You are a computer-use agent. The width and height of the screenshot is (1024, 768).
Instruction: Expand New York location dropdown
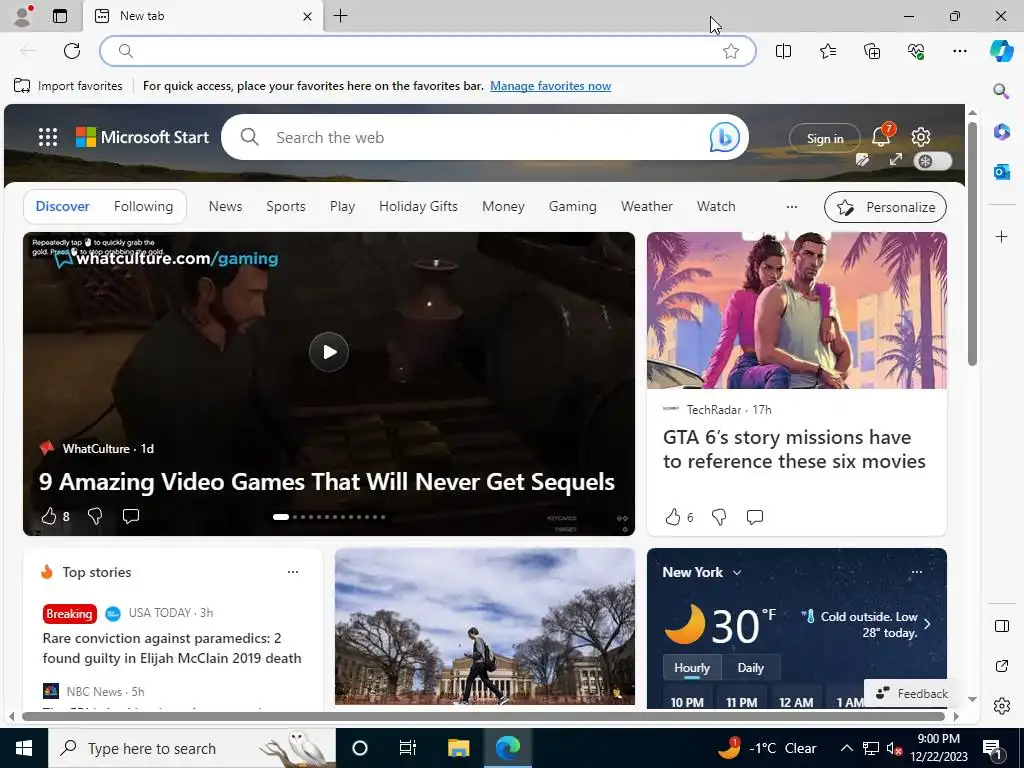click(x=737, y=572)
